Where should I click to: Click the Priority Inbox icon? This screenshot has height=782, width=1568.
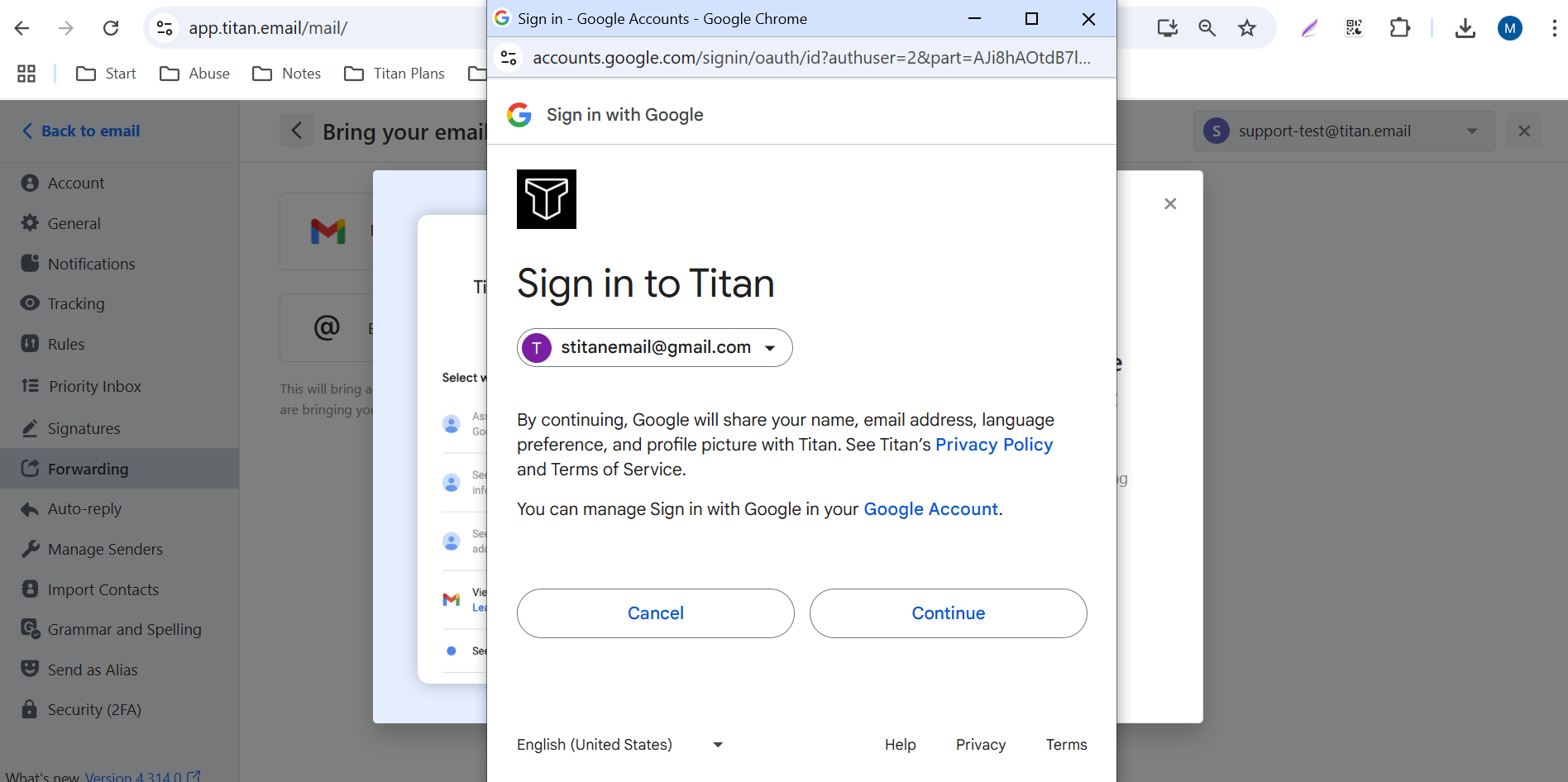point(30,385)
